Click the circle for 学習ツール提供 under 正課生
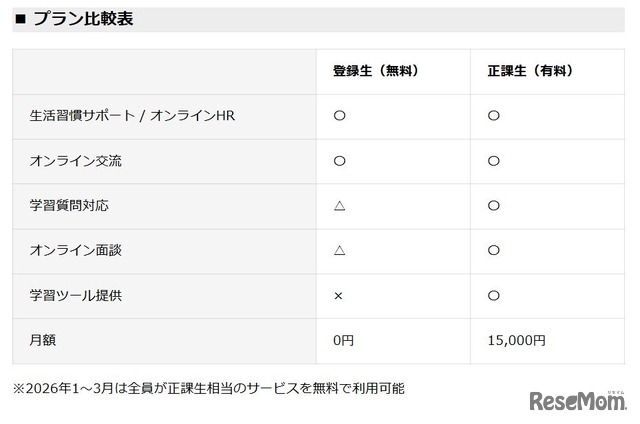Screen dimensions: 640x424 point(493,296)
